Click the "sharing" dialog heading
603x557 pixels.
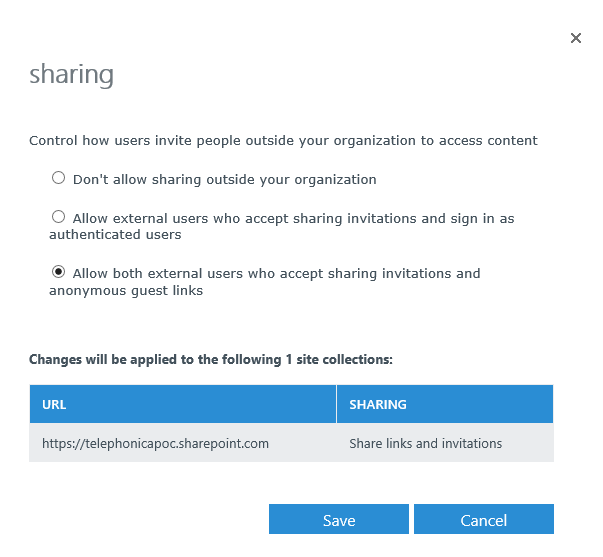click(71, 75)
